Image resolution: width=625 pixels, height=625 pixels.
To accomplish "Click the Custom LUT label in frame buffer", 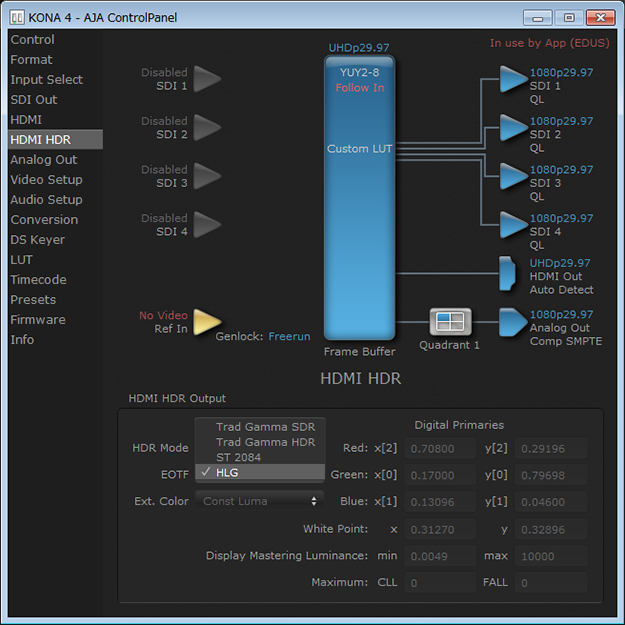I will tap(359, 149).
